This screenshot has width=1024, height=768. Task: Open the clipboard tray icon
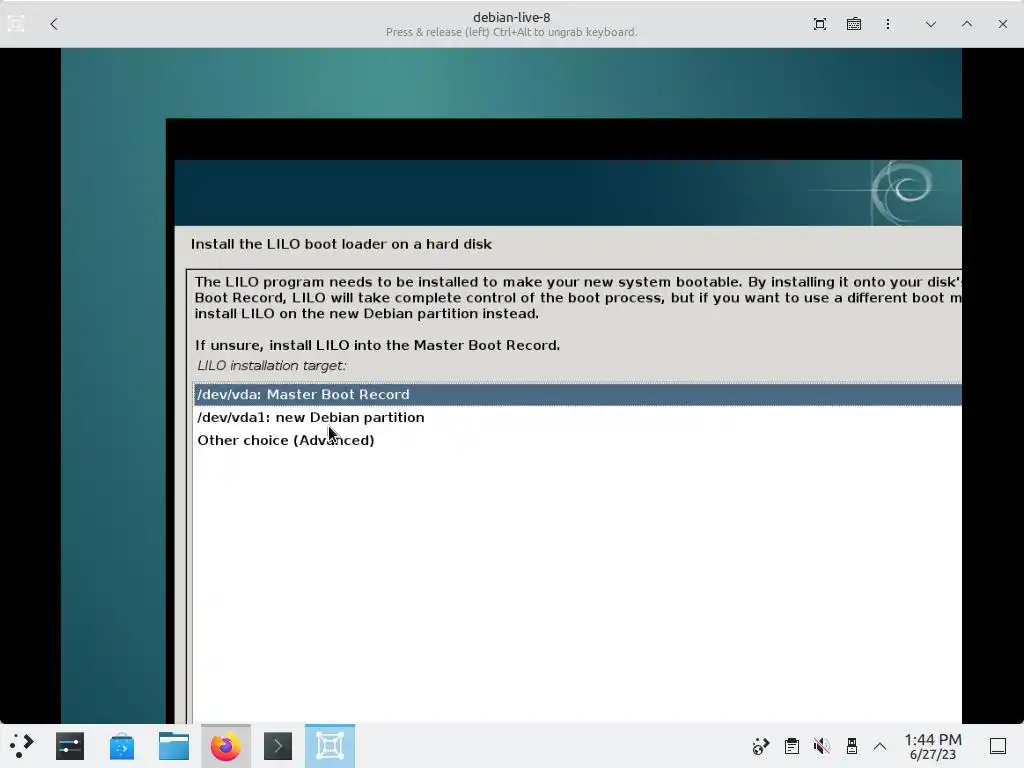tap(792, 746)
